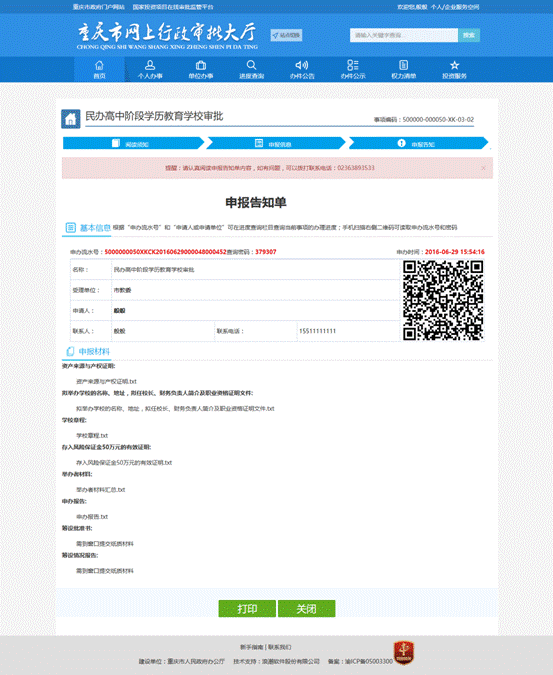
Task: Select the query password 379307
Action: [266, 252]
